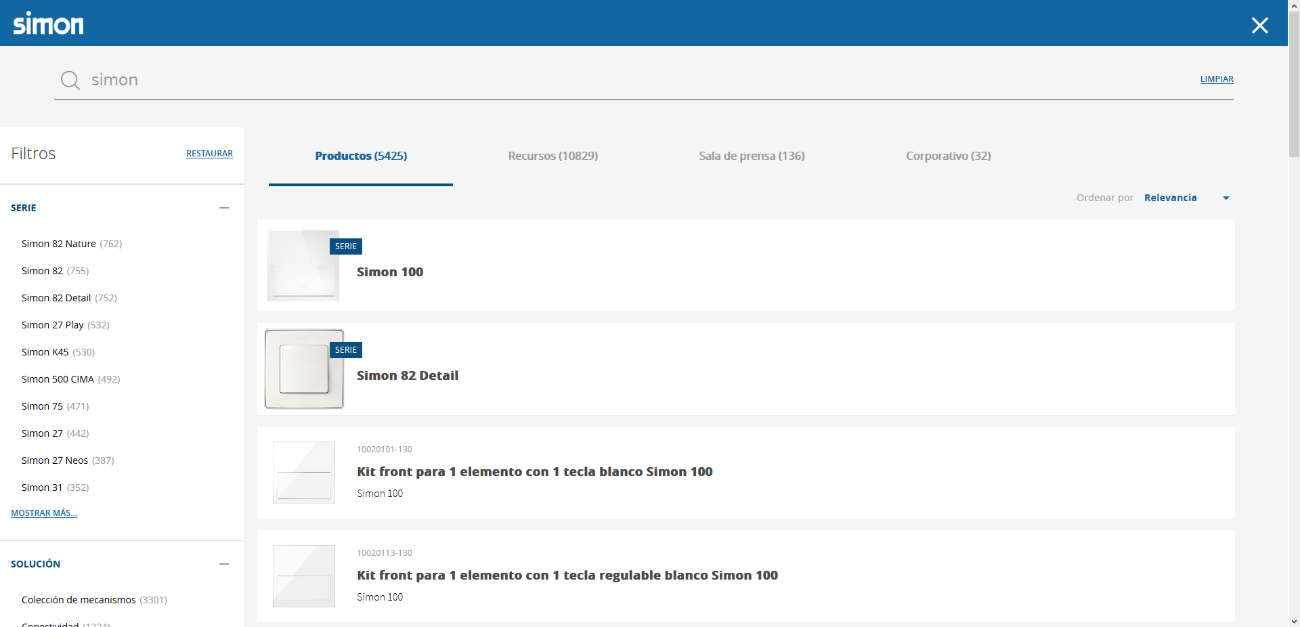Click Simon 82 Detail switch thumbnail
The width and height of the screenshot is (1300, 627).
click(304, 369)
